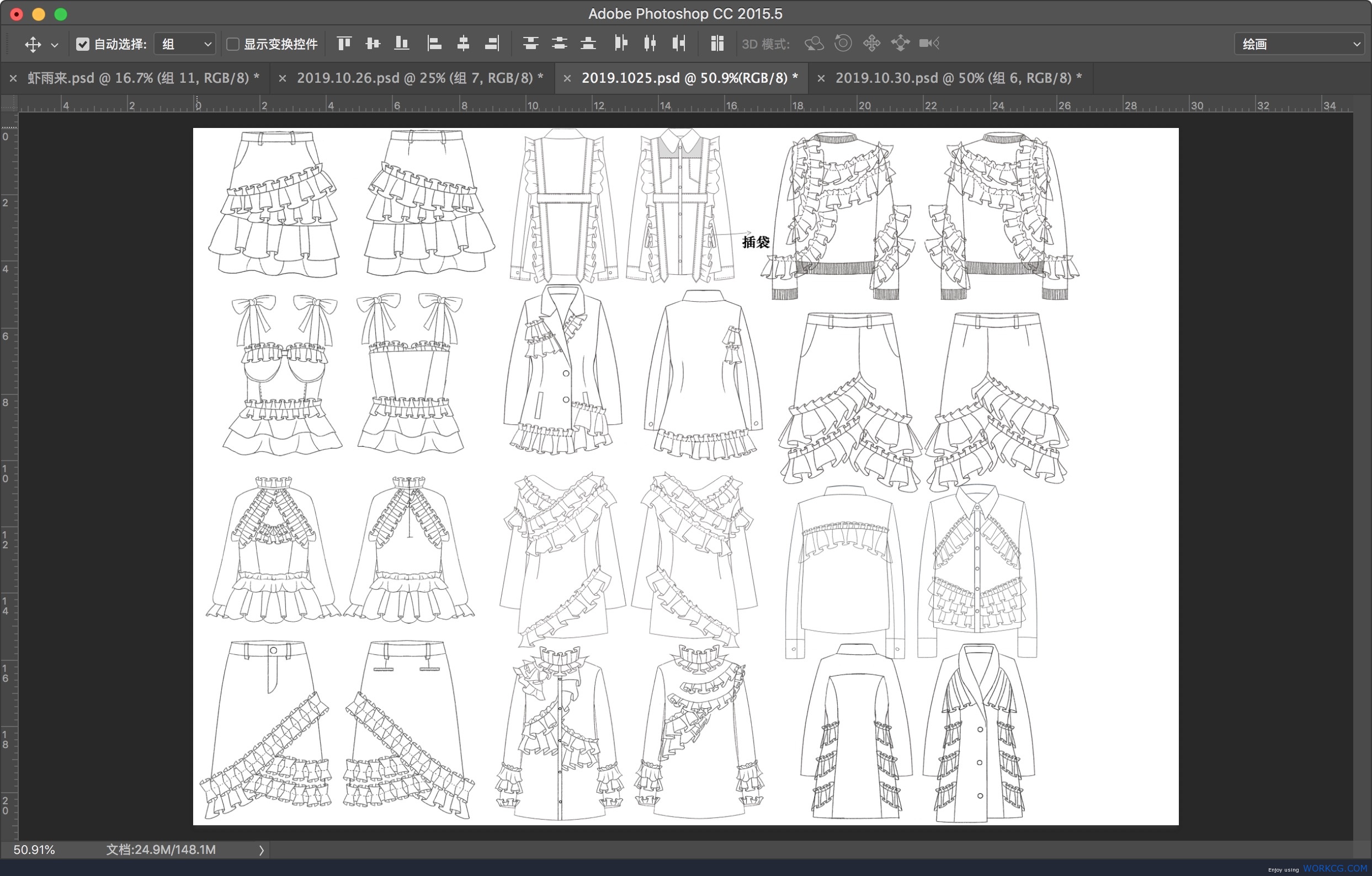Click Align left edges icon
The height and width of the screenshot is (876, 1372).
(434, 43)
